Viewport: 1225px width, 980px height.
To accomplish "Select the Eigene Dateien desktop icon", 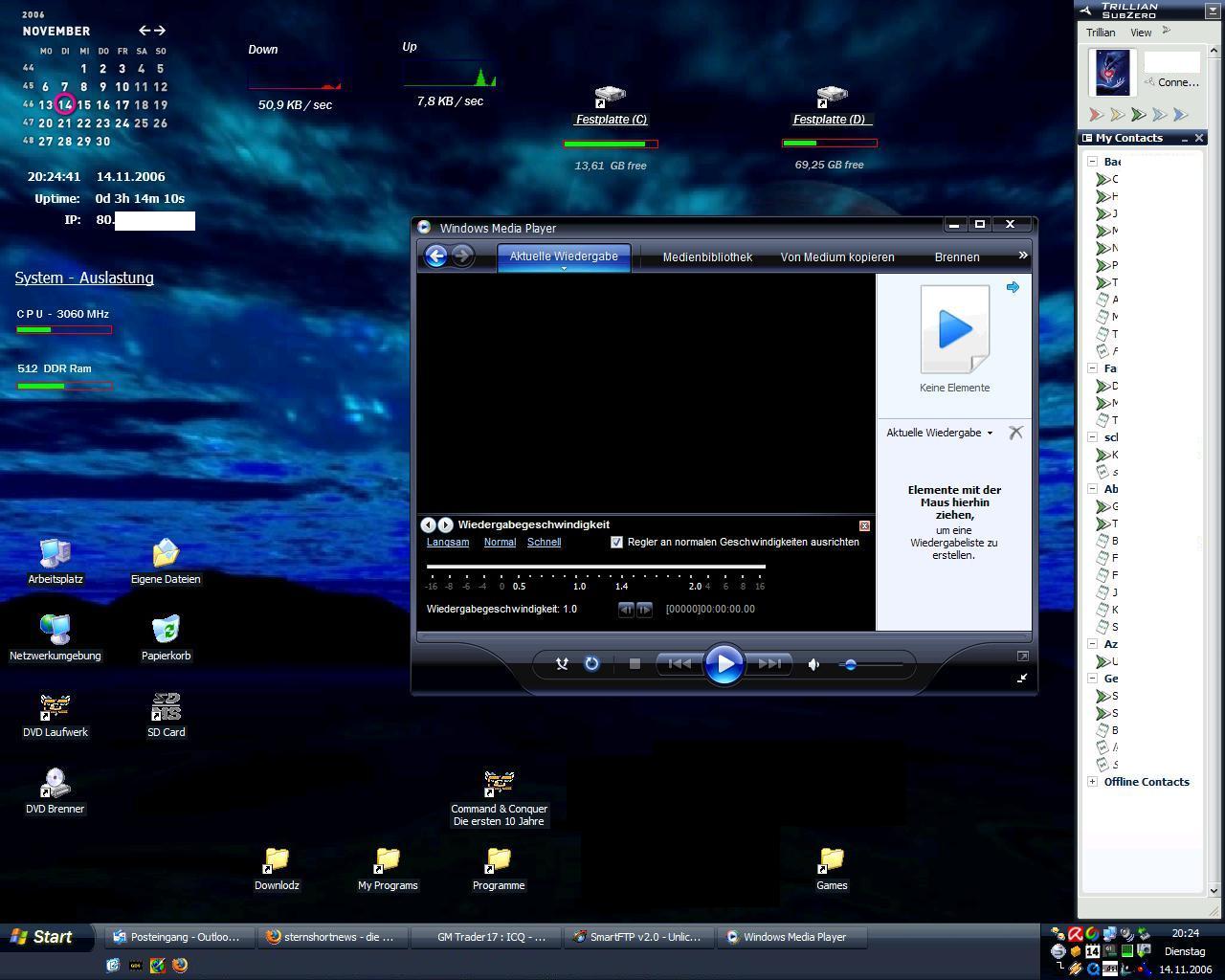I will tap(166, 561).
